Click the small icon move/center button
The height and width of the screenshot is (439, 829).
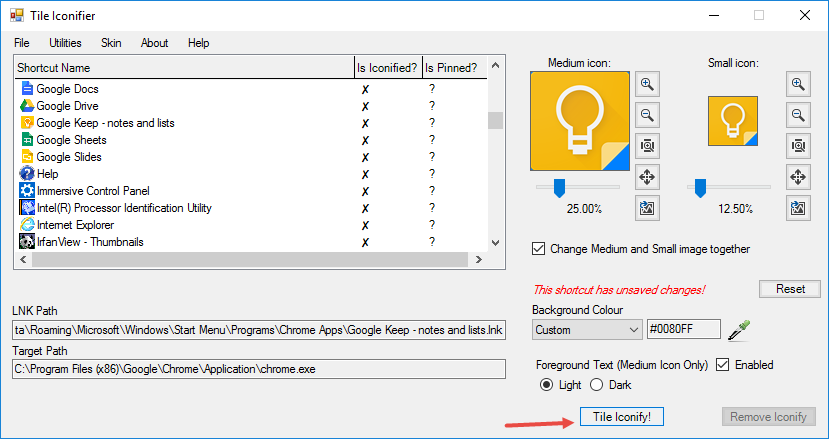(x=797, y=177)
